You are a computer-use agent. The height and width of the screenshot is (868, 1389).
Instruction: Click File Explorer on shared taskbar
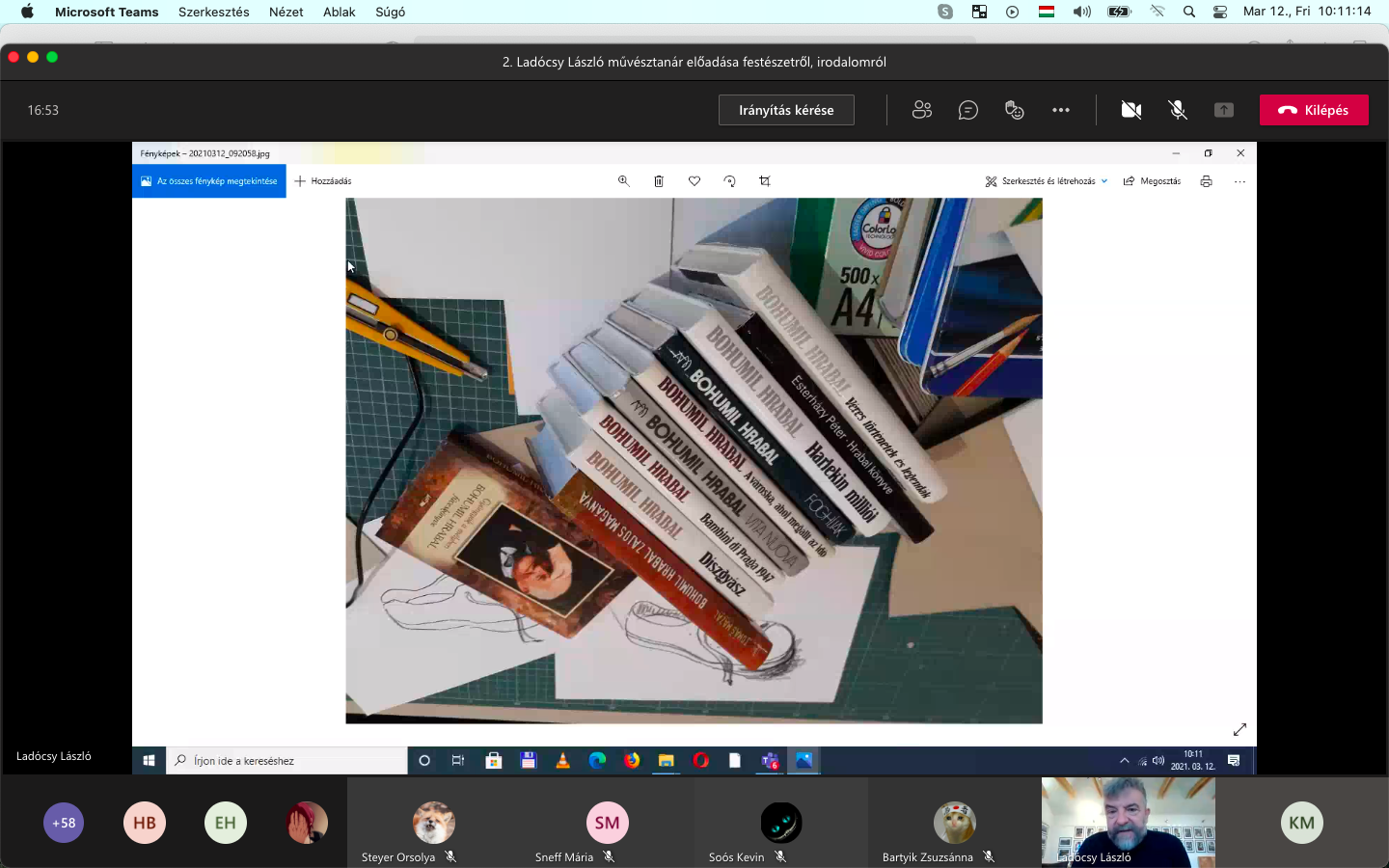point(666,761)
